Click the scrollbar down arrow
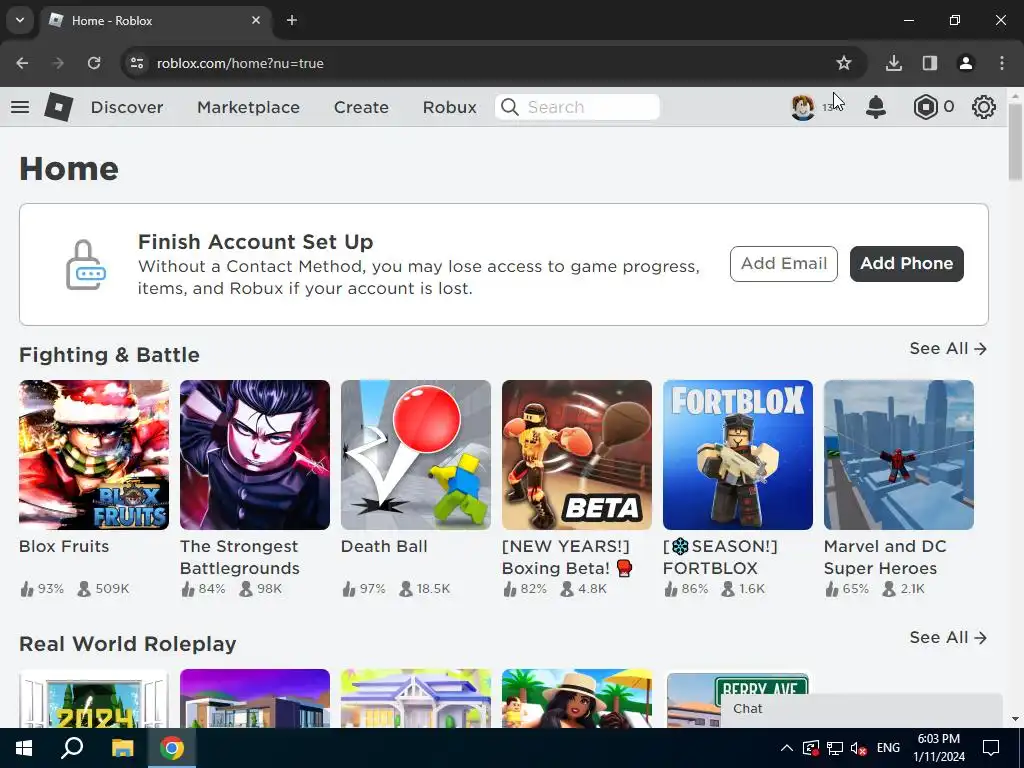 pos(1015,720)
